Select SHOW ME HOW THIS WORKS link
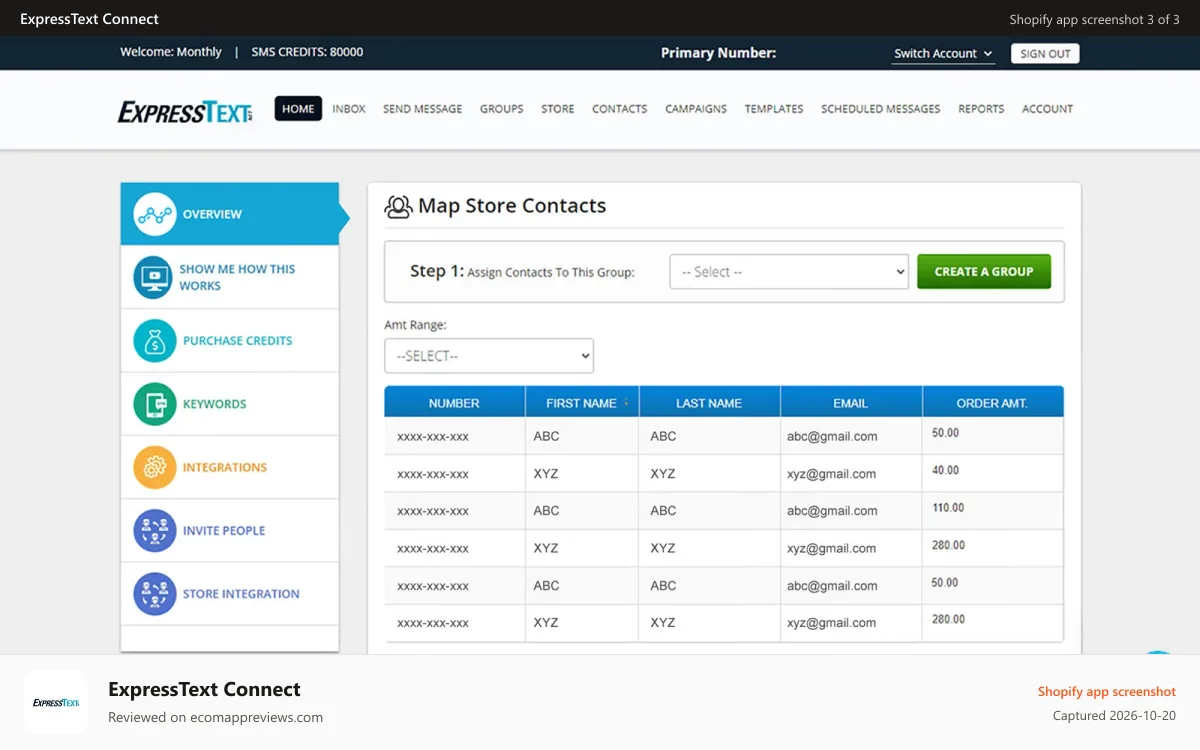1200x750 pixels. [x=237, y=277]
